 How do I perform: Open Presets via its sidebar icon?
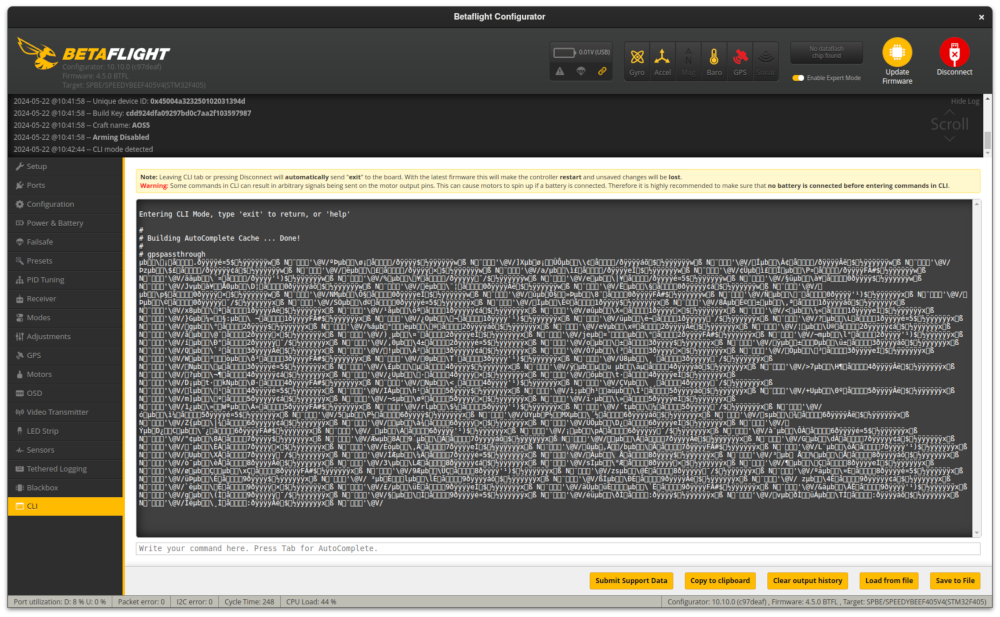point(20,261)
